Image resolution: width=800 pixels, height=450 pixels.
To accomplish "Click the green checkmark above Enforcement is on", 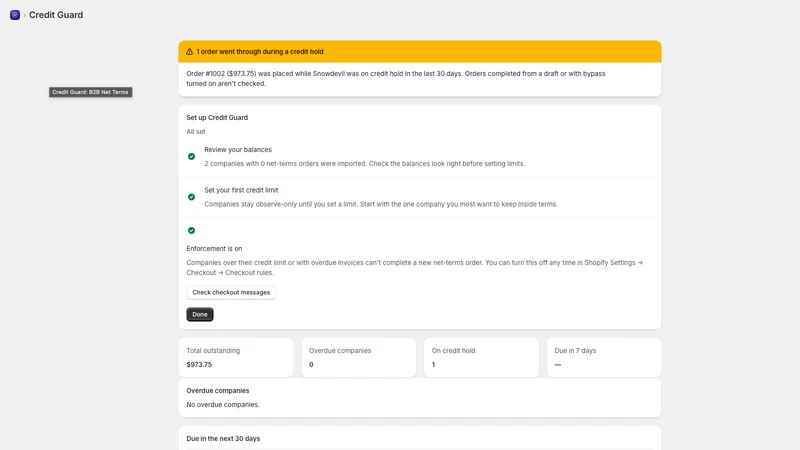I will tap(191, 231).
